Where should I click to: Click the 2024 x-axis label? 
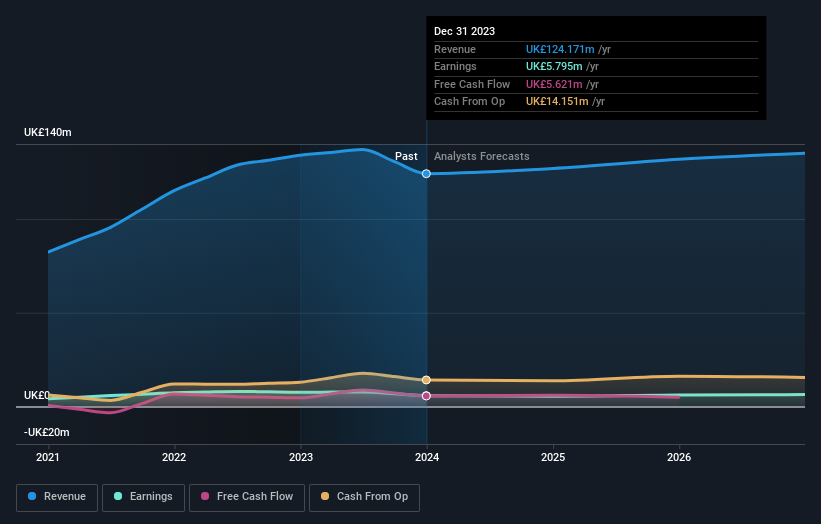(427, 458)
